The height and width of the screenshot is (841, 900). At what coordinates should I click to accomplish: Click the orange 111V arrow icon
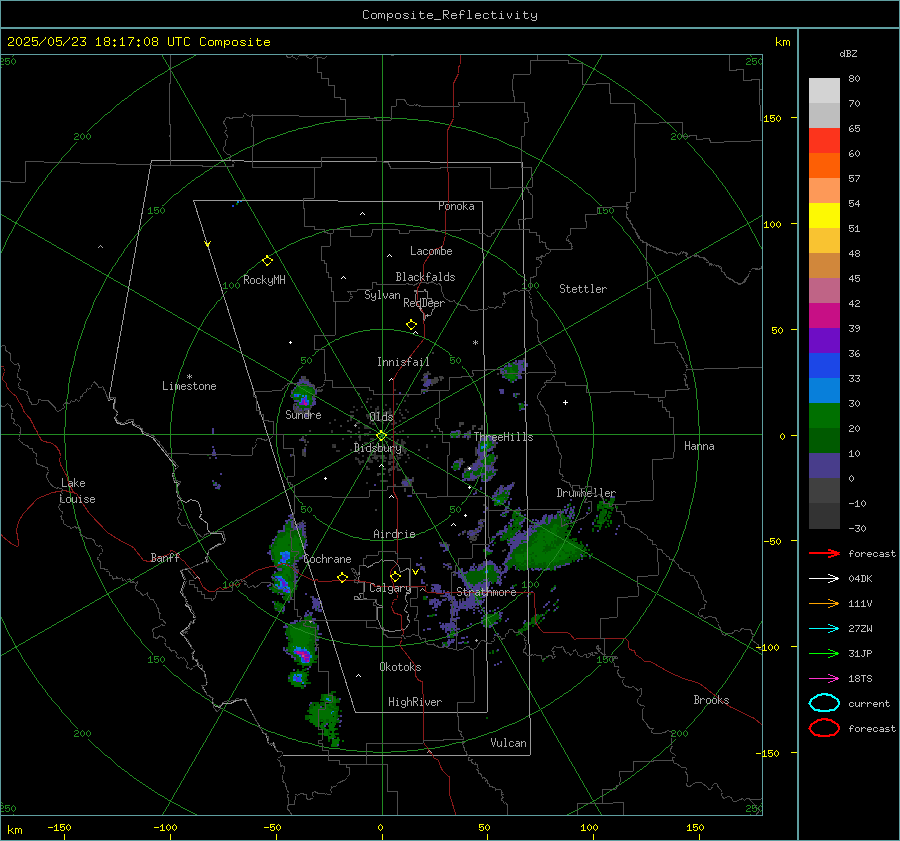point(824,603)
